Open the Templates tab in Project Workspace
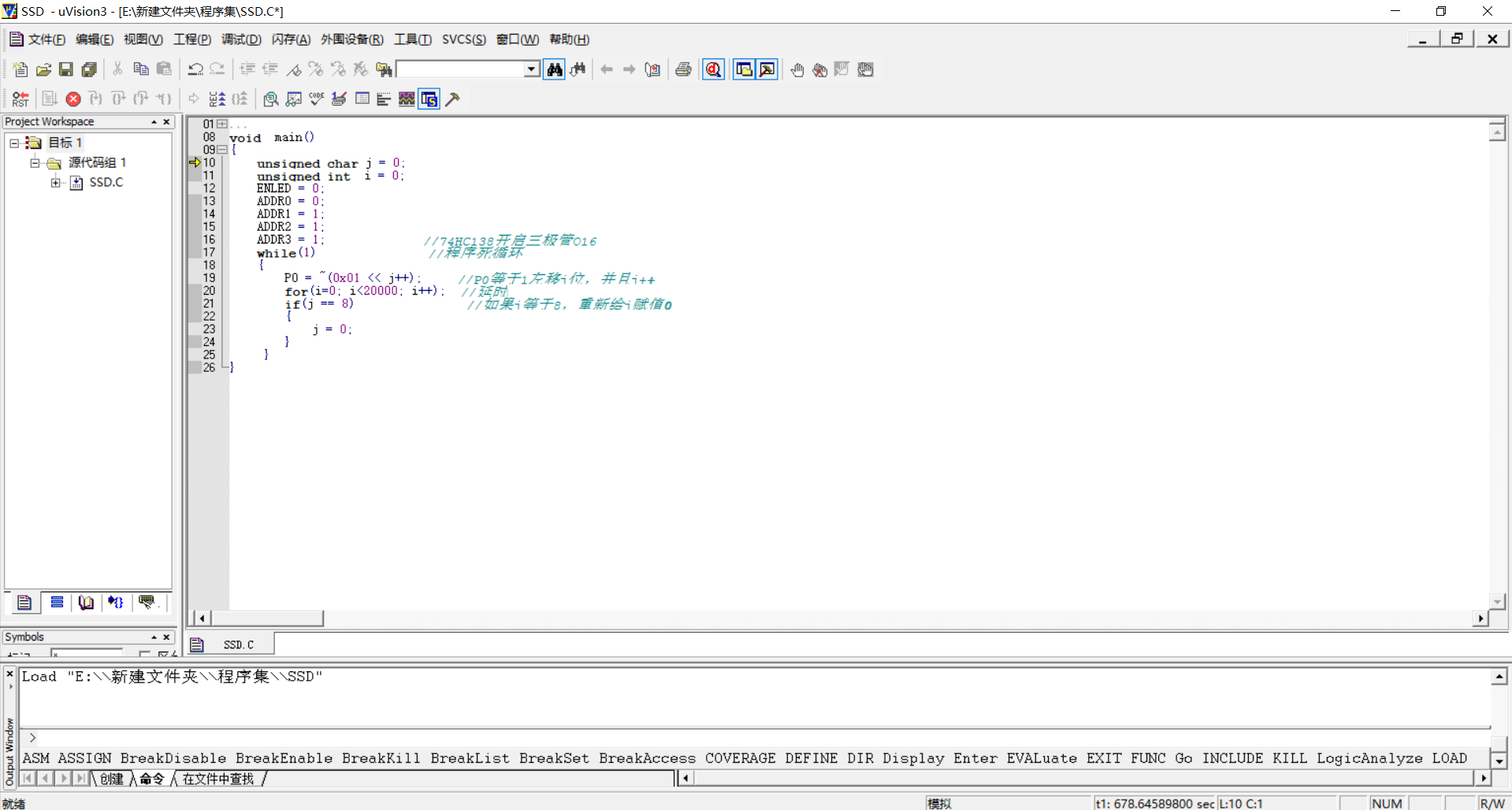The image size is (1512, 810). pos(147,603)
